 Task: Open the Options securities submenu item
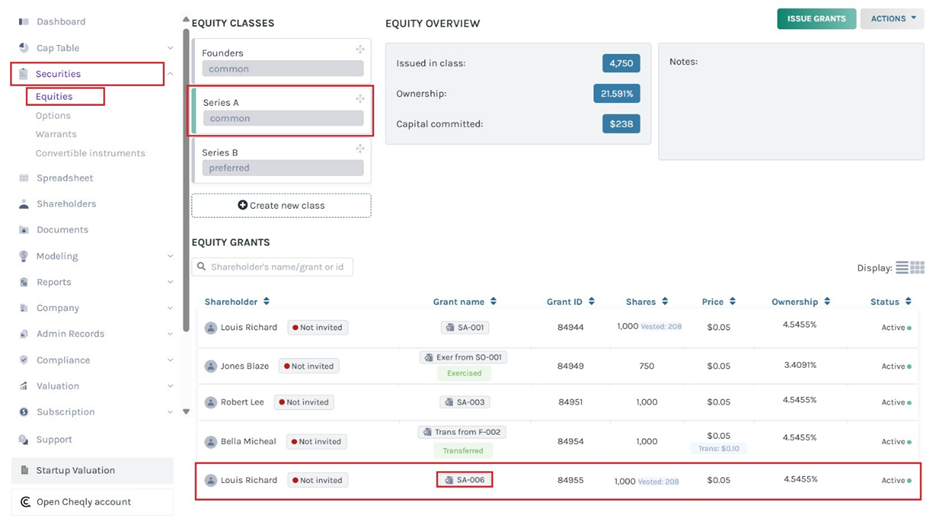point(53,116)
